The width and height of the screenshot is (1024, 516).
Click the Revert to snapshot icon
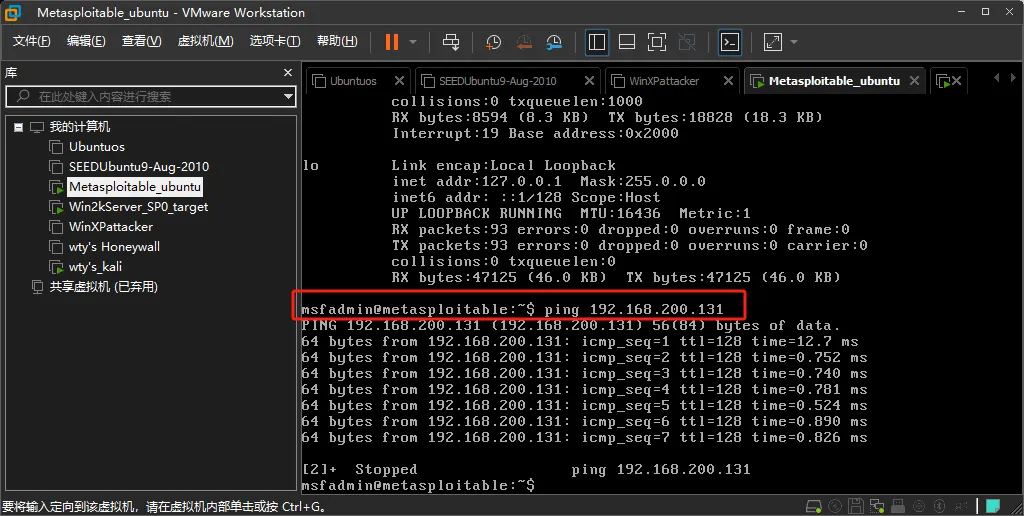click(x=524, y=42)
